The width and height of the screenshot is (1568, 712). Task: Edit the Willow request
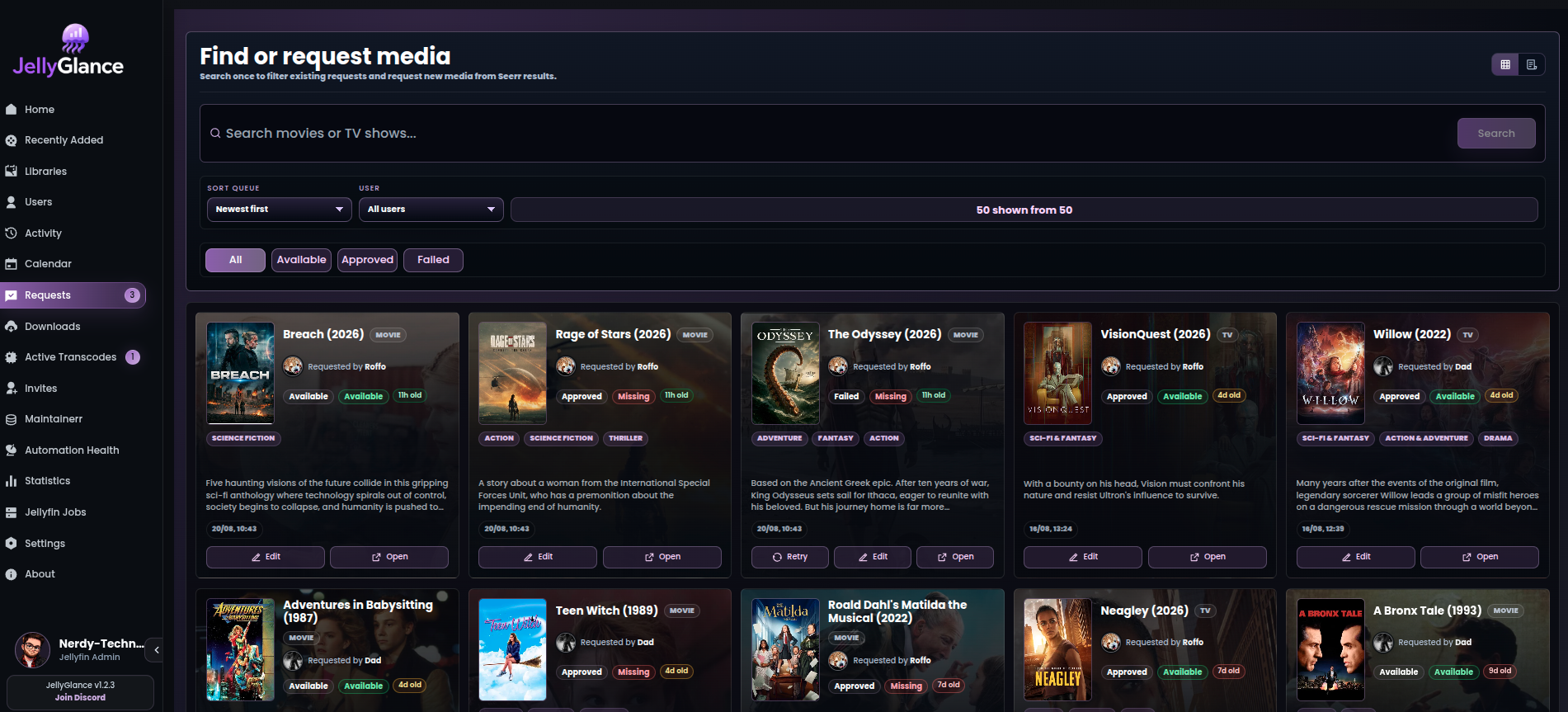tap(1356, 557)
